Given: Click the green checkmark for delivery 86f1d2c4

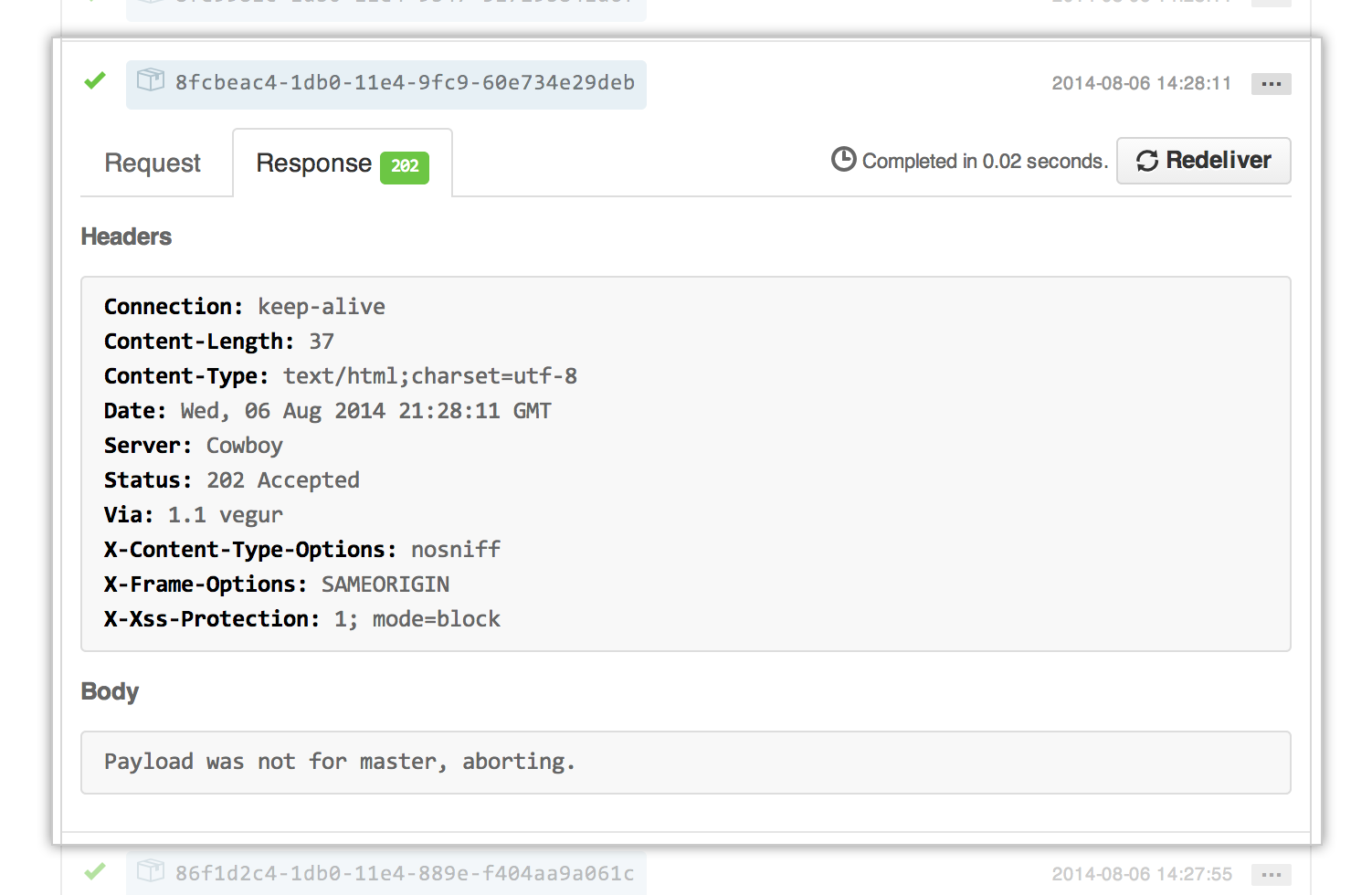Looking at the screenshot, I should point(95,872).
